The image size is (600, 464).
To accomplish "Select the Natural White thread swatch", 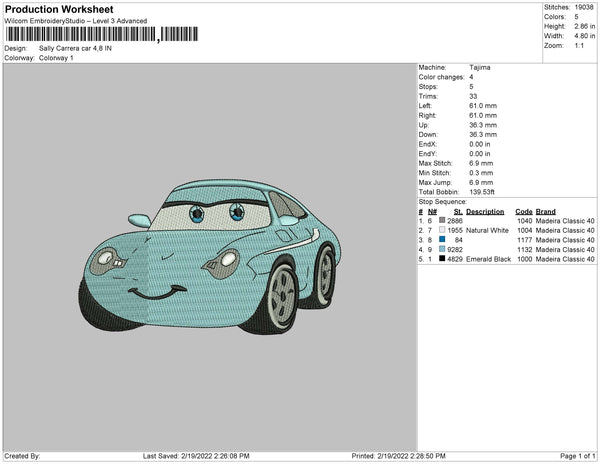I will coord(441,231).
